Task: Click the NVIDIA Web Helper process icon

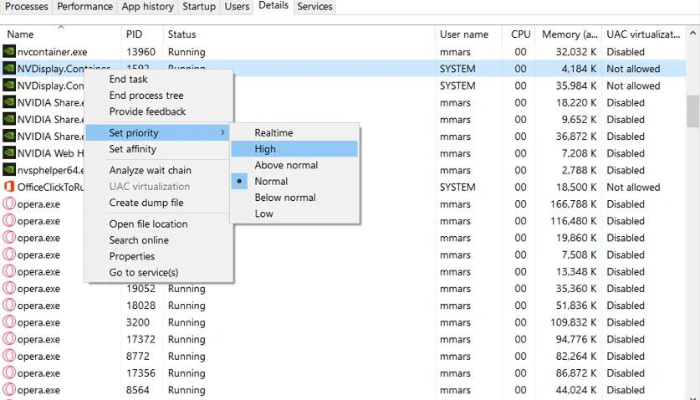Action: [9, 153]
